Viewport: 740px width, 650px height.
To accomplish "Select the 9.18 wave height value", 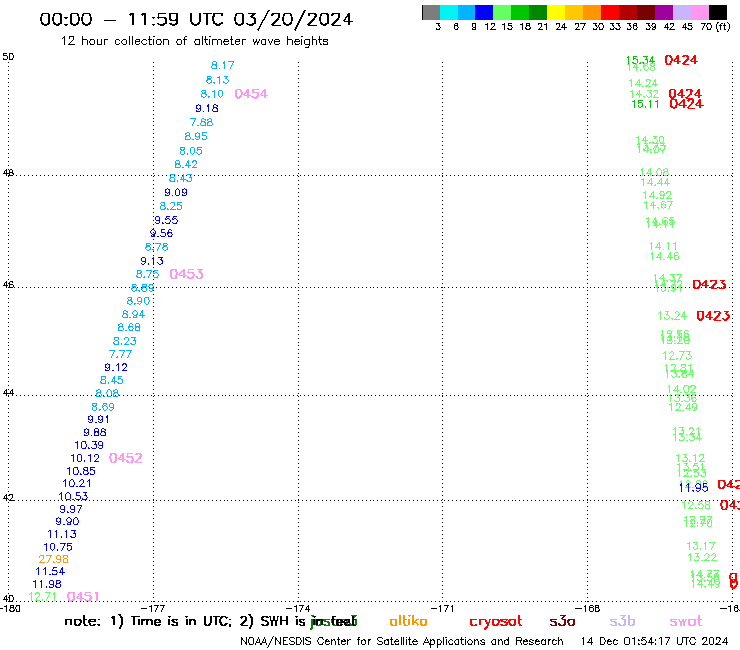I will [x=207, y=108].
